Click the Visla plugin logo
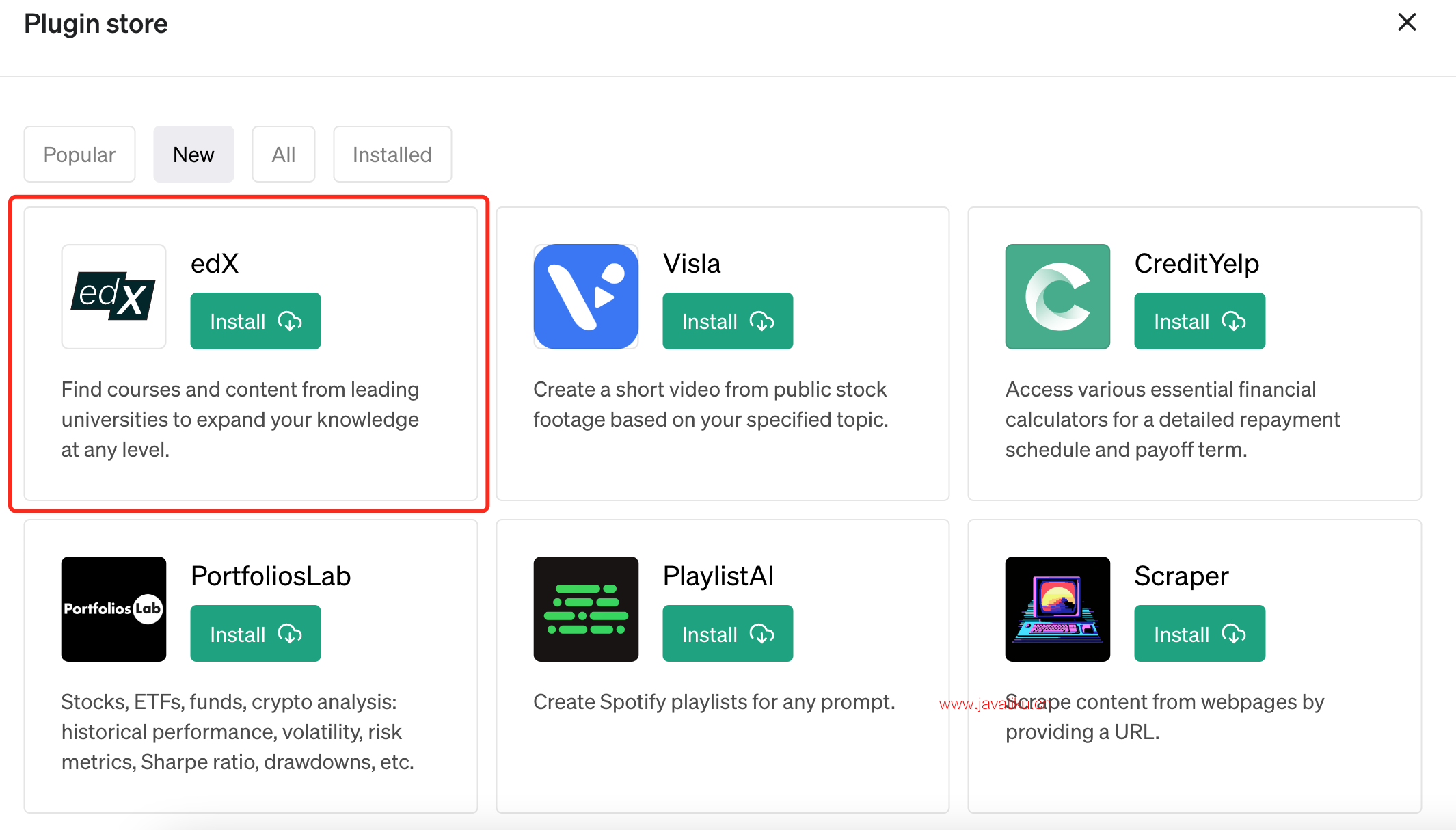1456x830 pixels. pyautogui.click(x=586, y=297)
